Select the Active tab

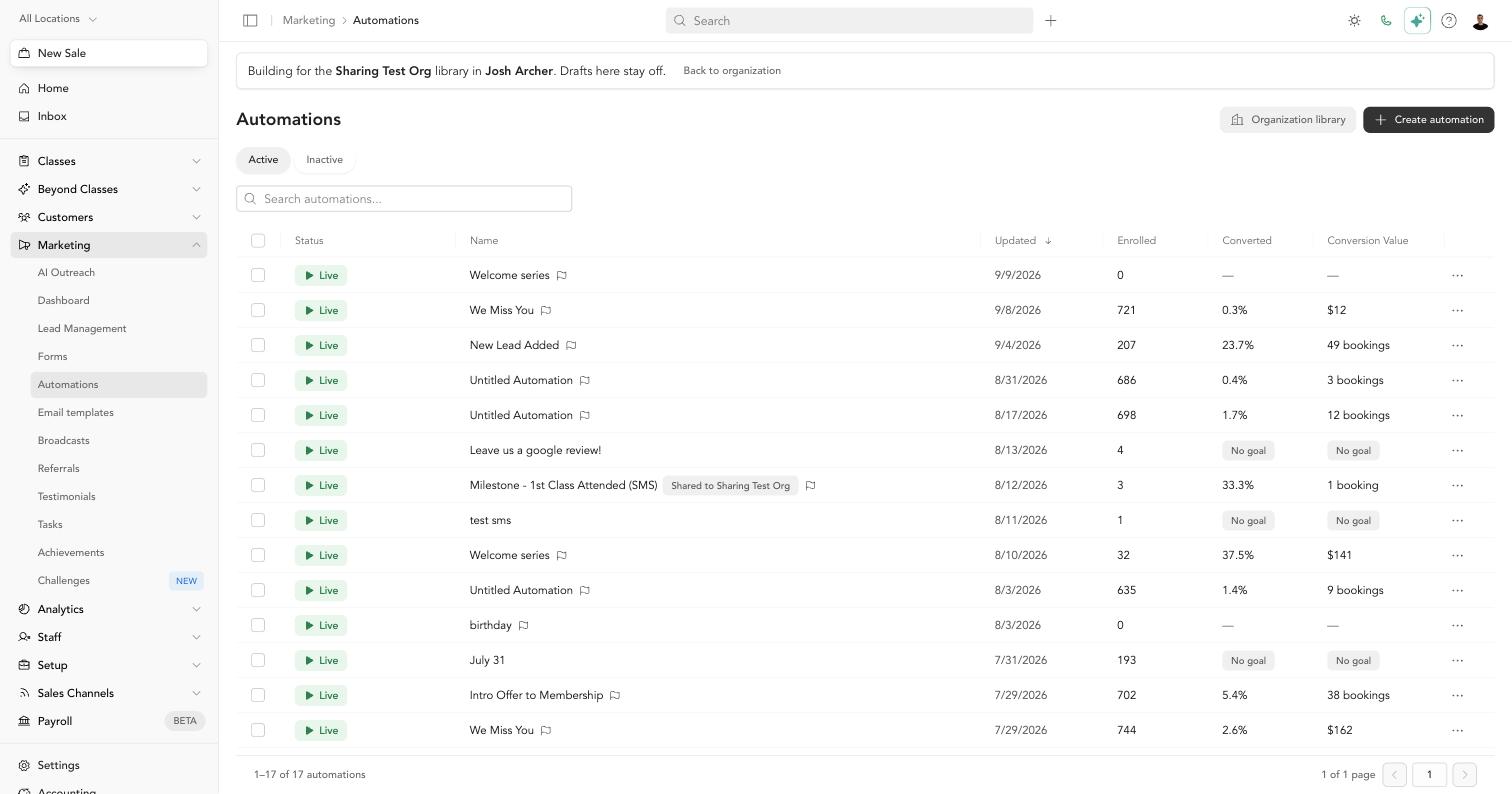[x=263, y=160]
